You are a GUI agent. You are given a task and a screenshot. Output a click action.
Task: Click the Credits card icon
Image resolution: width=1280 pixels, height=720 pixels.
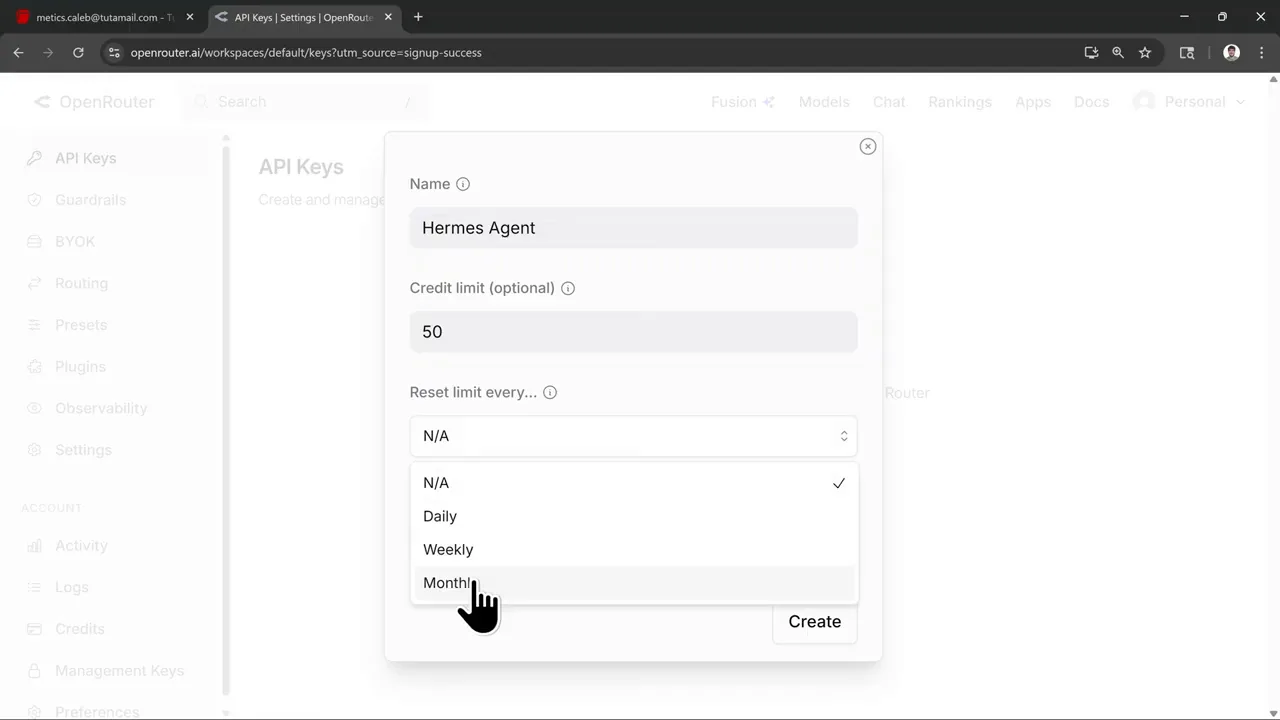pyautogui.click(x=35, y=629)
